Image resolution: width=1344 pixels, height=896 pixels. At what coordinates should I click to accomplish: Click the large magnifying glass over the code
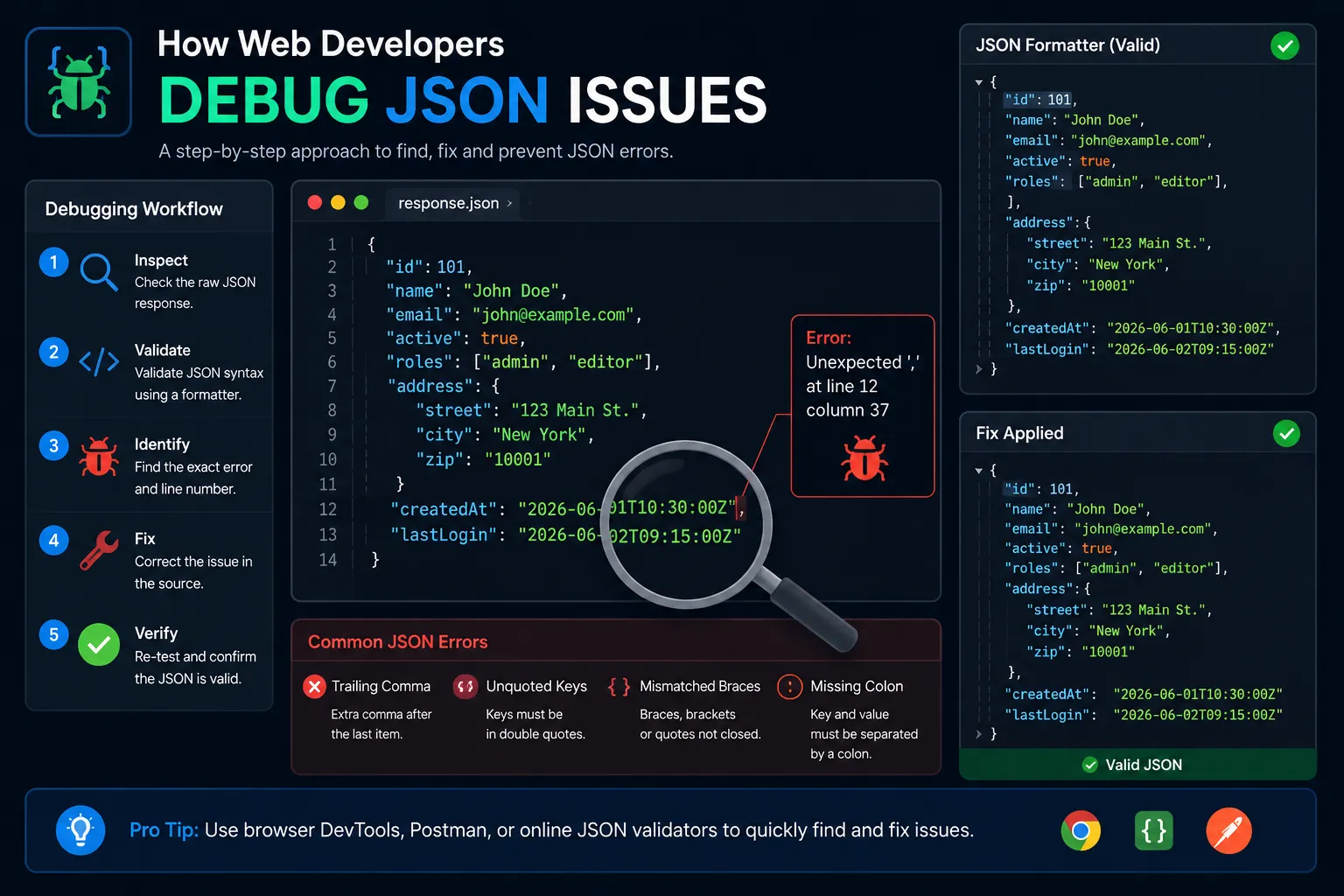click(x=687, y=523)
